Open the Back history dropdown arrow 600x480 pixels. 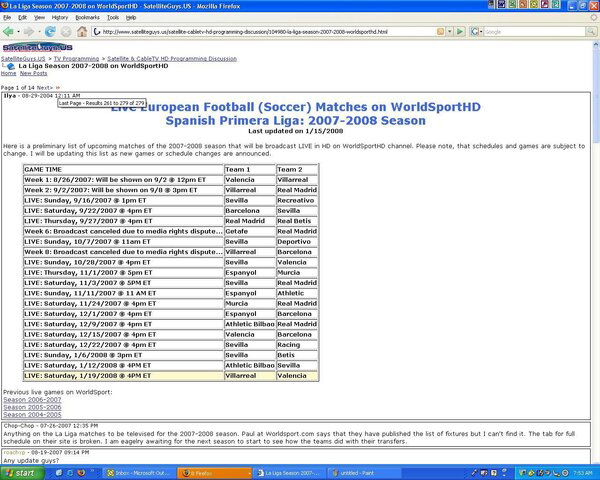coord(18,32)
